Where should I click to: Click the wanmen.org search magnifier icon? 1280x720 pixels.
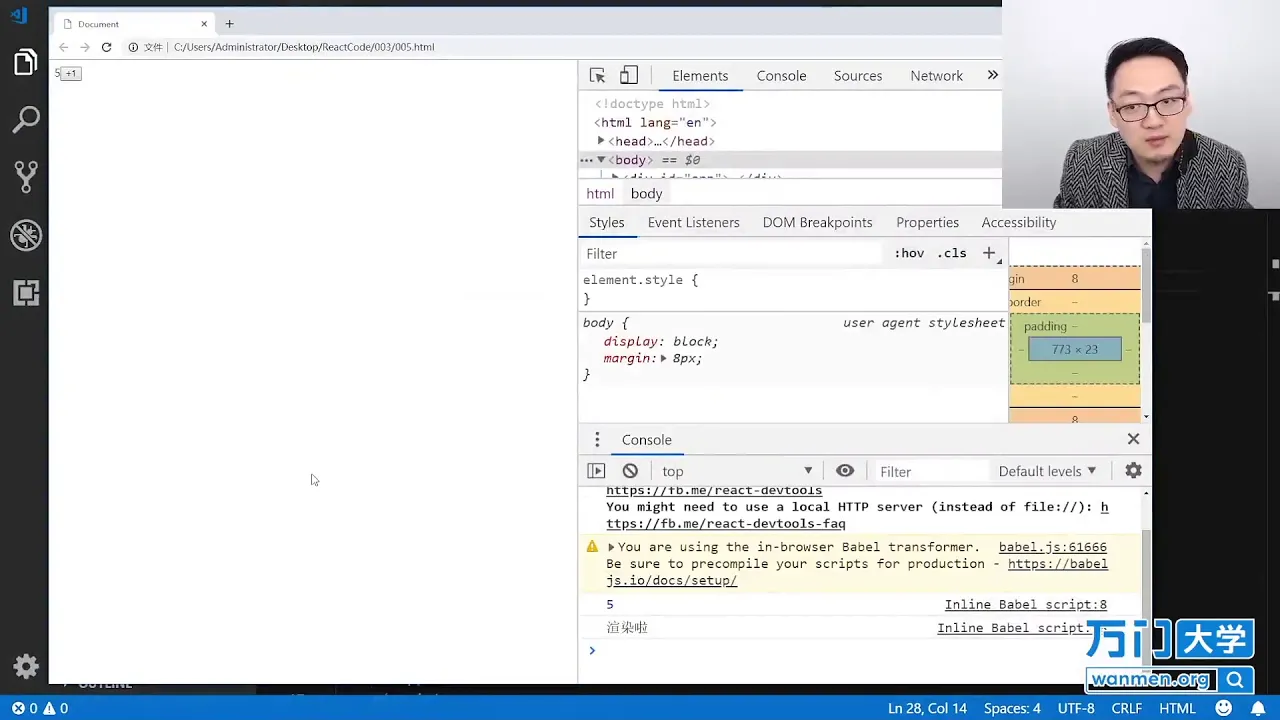click(1235, 680)
